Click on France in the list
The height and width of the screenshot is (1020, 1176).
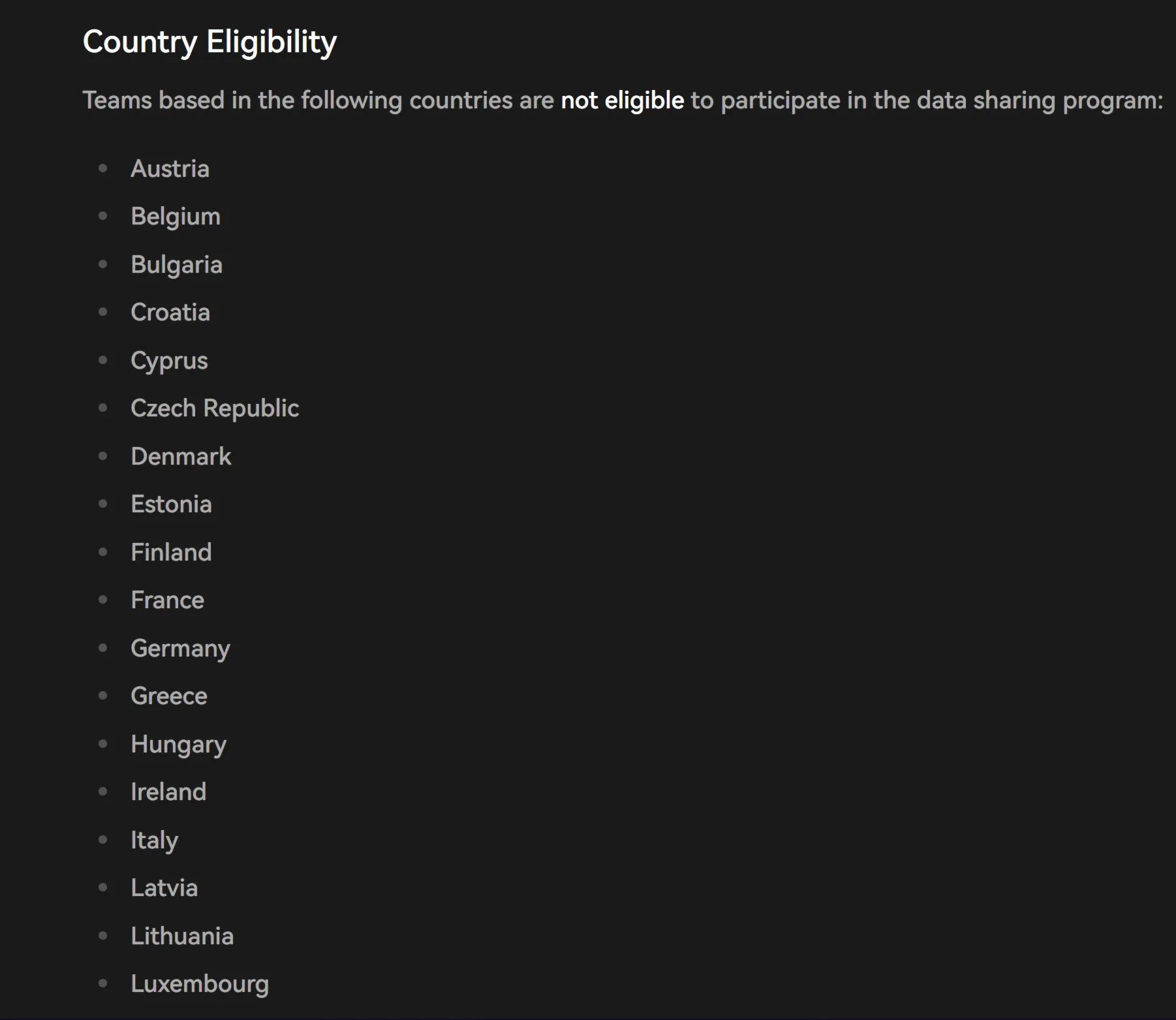click(x=168, y=600)
